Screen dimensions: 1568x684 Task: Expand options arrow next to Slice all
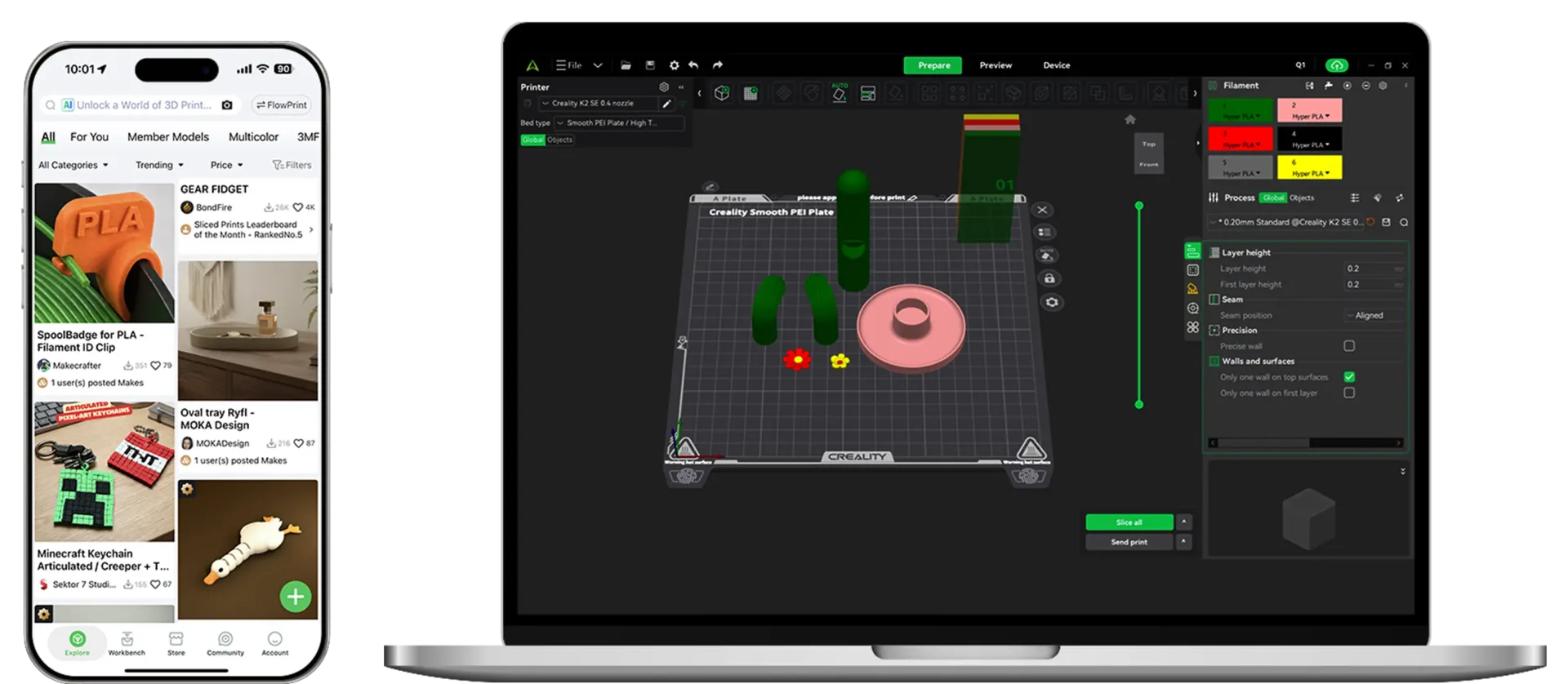click(x=1183, y=522)
